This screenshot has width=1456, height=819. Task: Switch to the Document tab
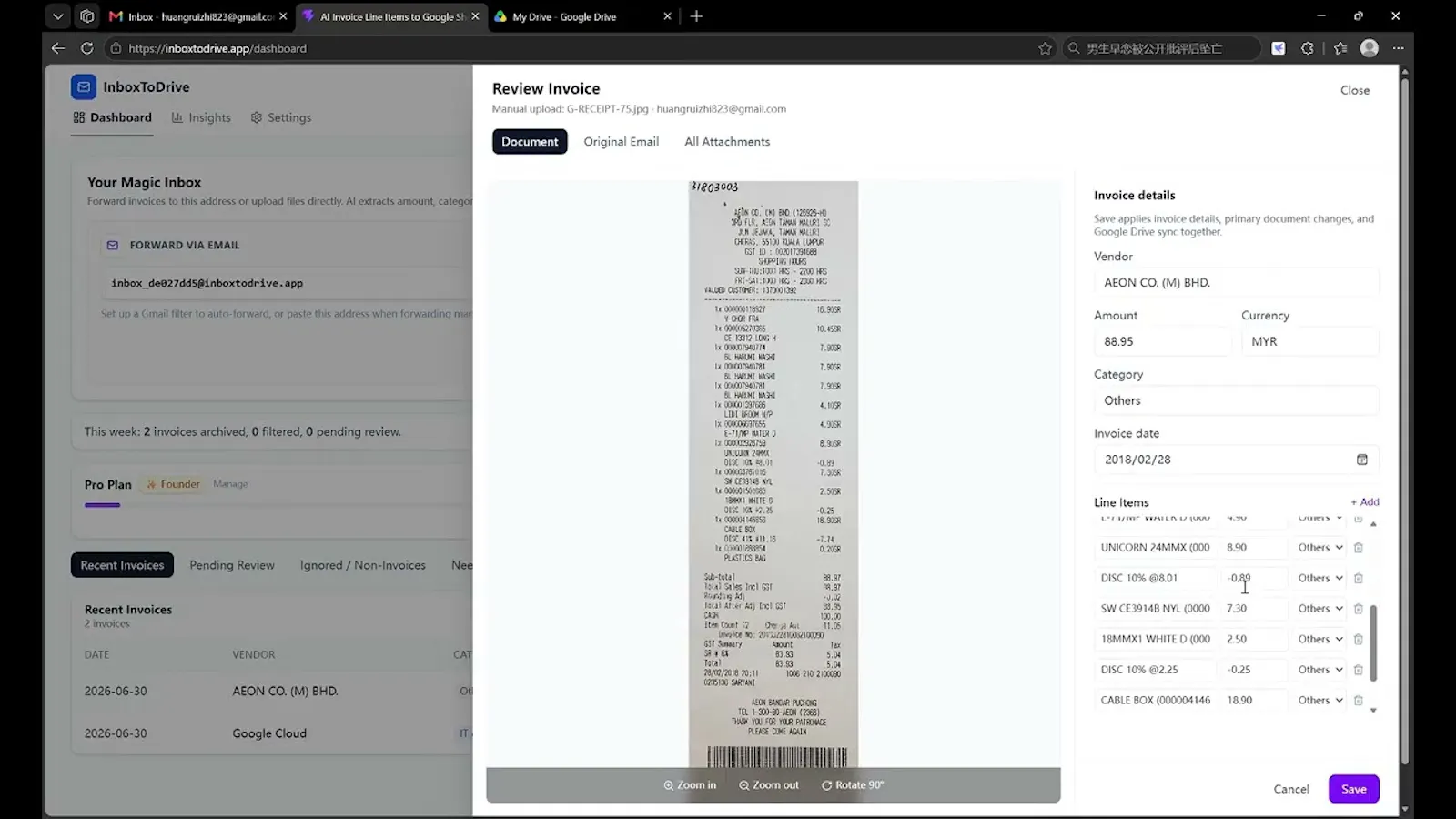click(530, 142)
